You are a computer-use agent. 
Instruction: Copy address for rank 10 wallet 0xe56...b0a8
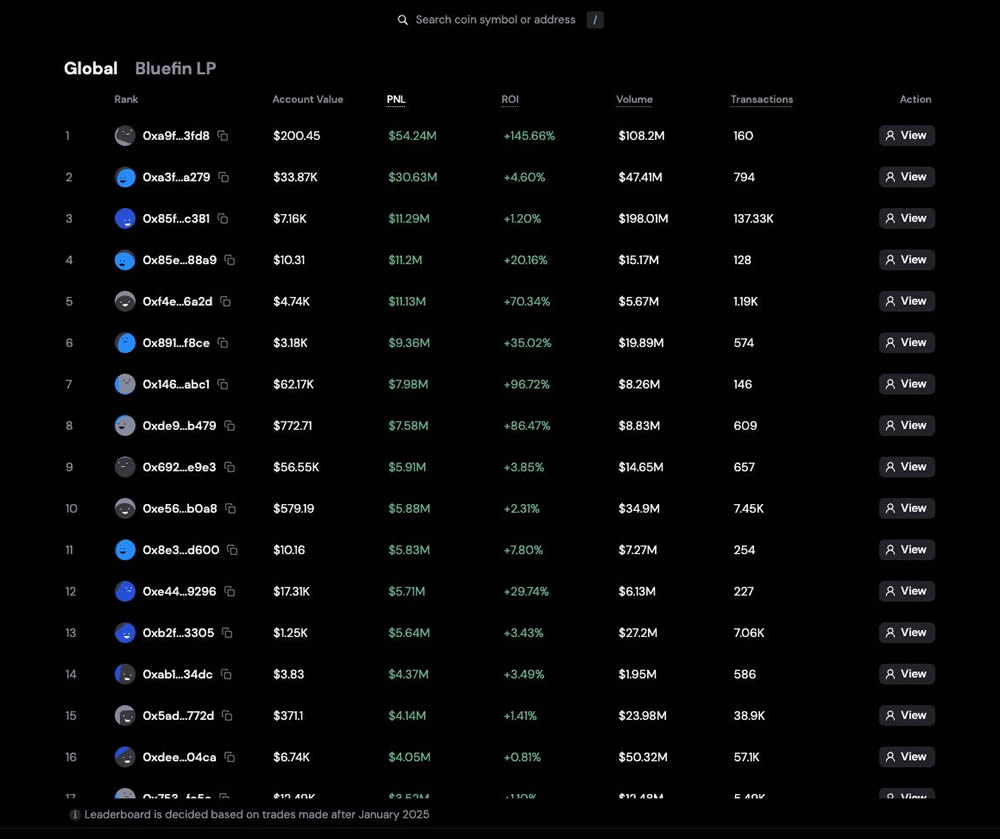231,509
